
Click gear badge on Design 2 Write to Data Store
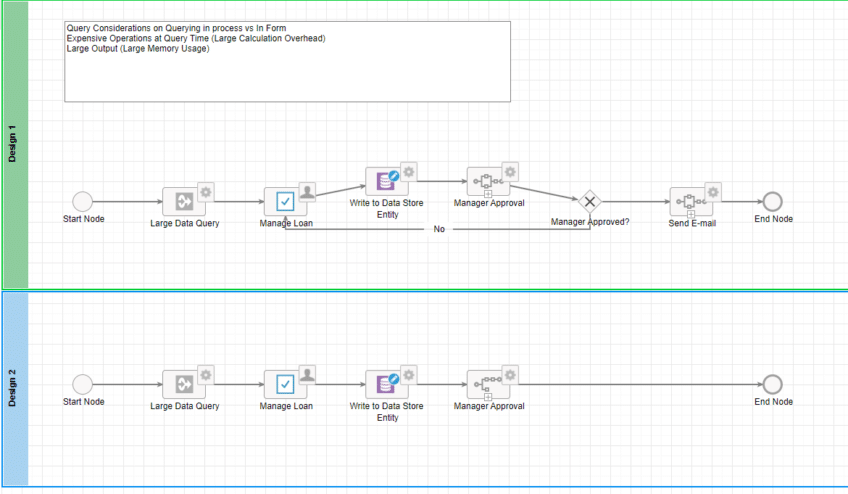coord(409,375)
